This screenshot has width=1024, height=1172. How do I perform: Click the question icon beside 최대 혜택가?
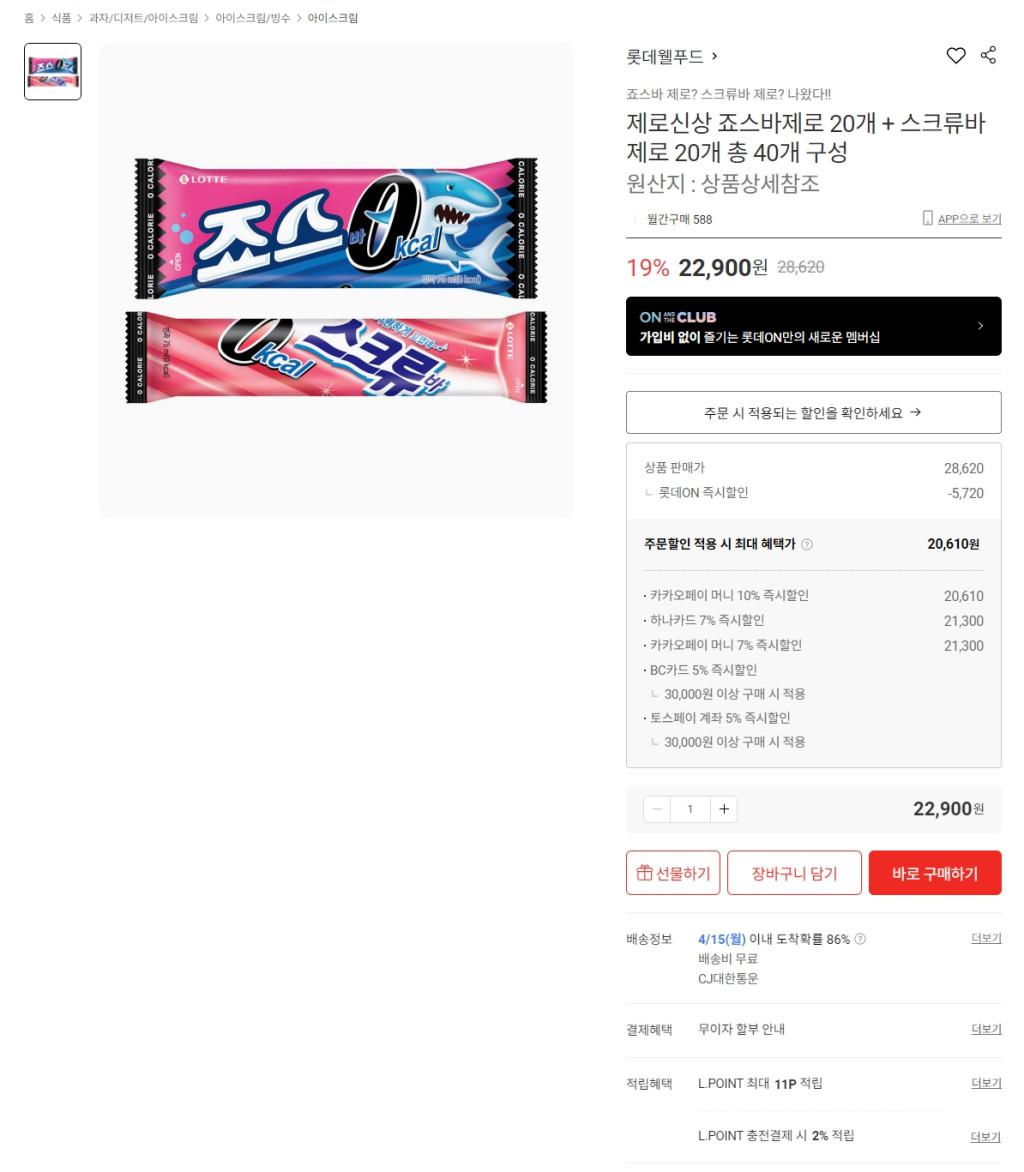[806, 544]
